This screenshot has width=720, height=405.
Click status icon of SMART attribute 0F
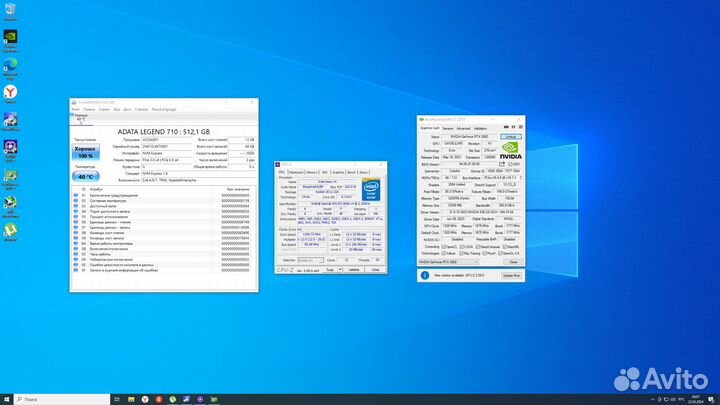76,270
